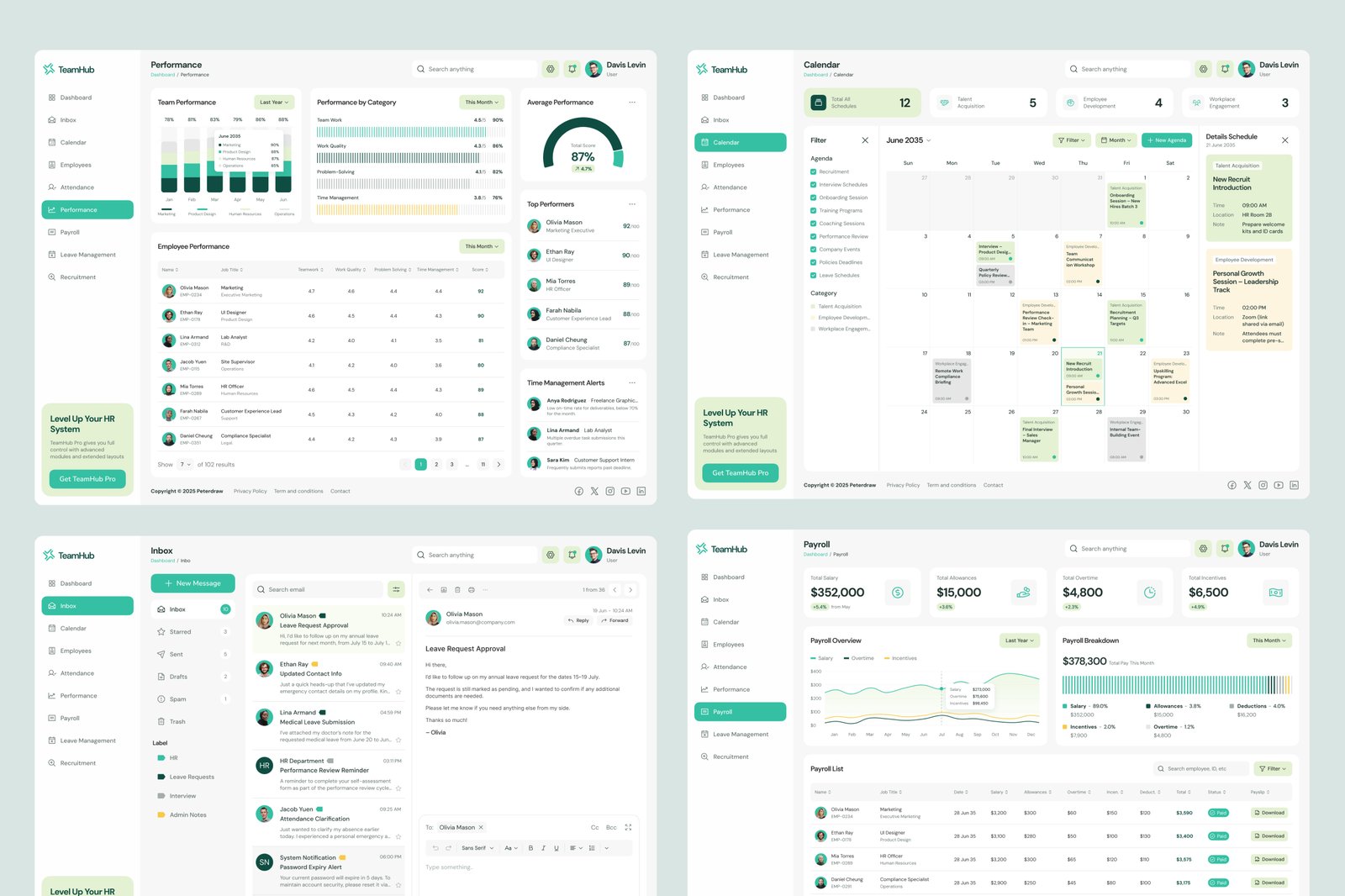Click the Search employee field in Payroll List
1345x896 pixels.
pos(1202,768)
